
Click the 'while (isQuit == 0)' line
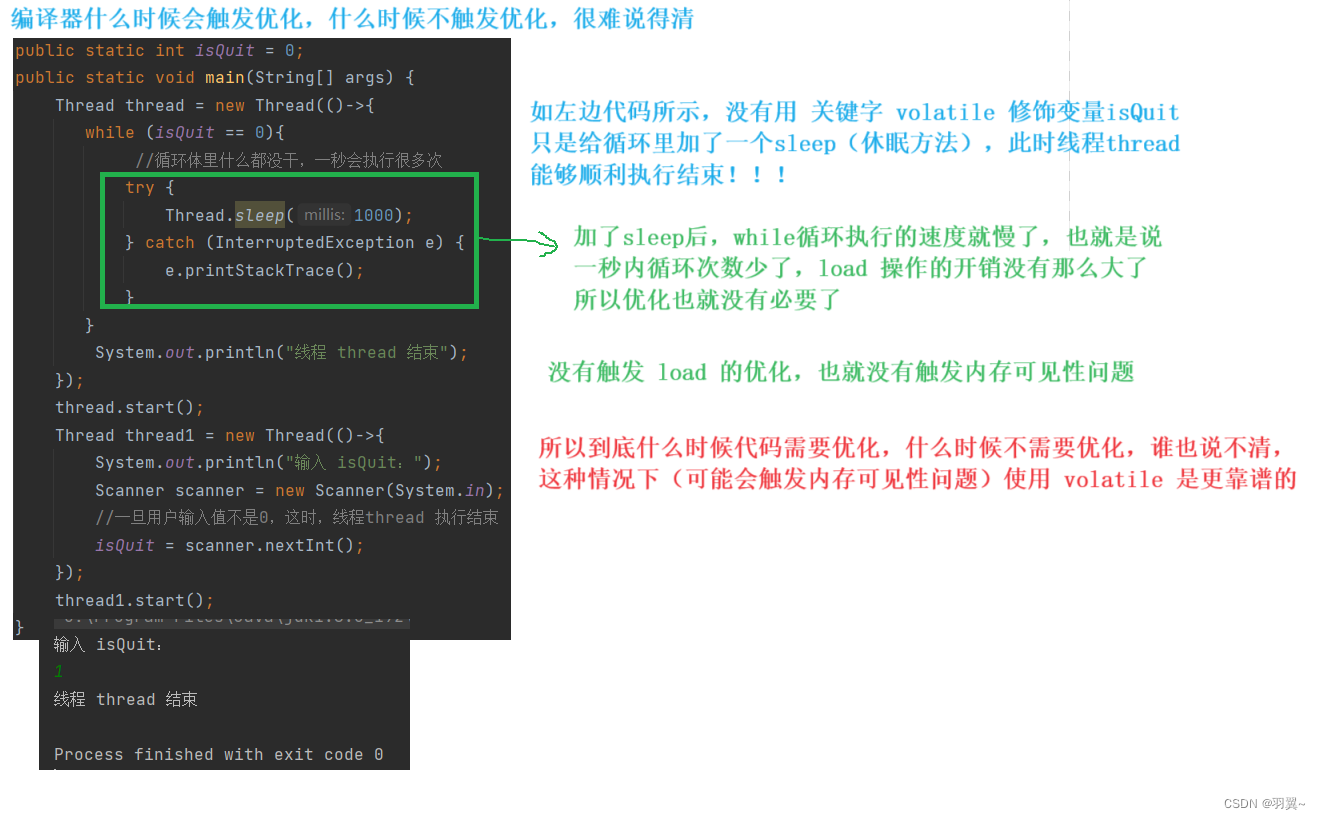pos(185,132)
